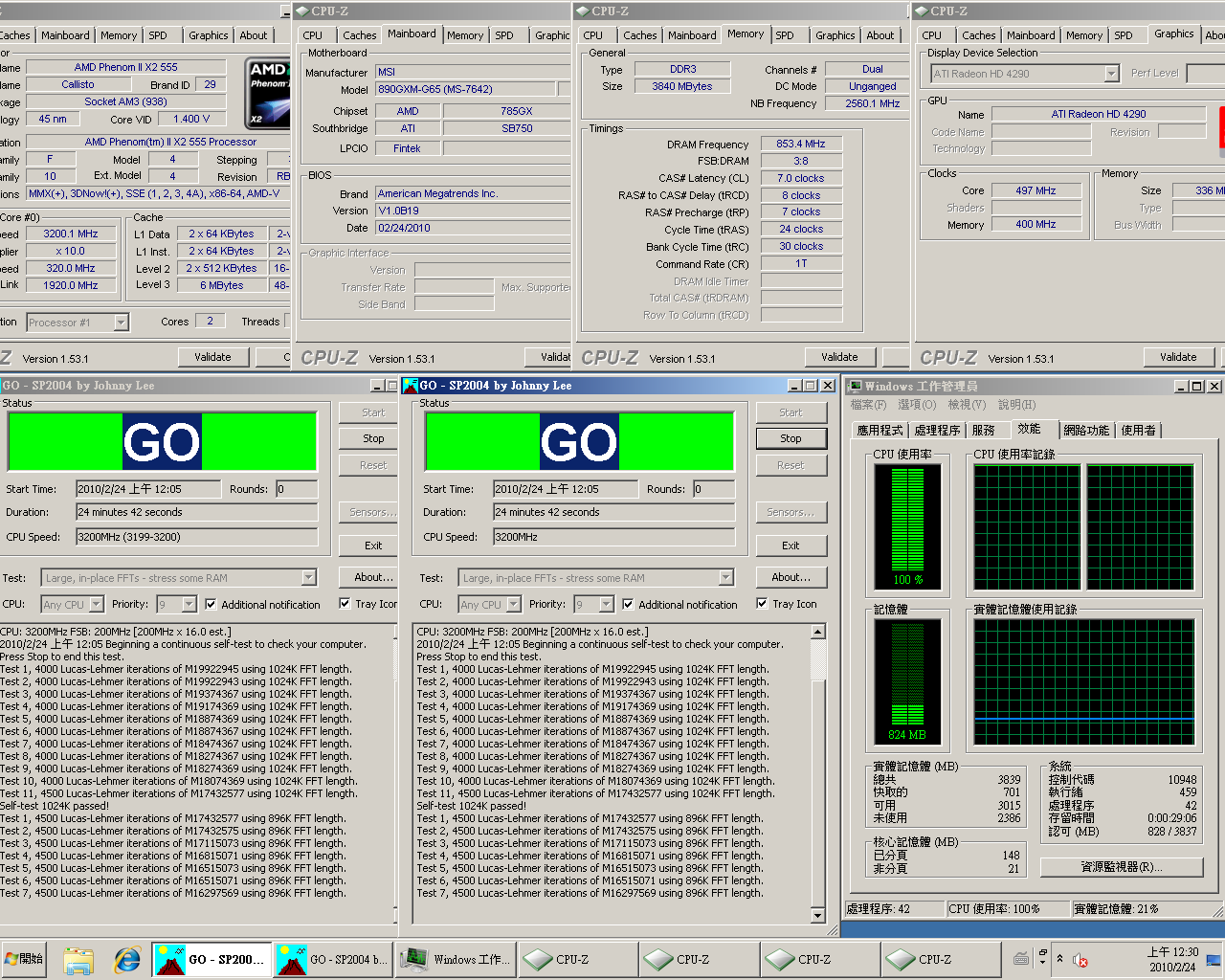
Task: Open 資源監視器(R)... from Task Manager
Action: coord(1122,867)
